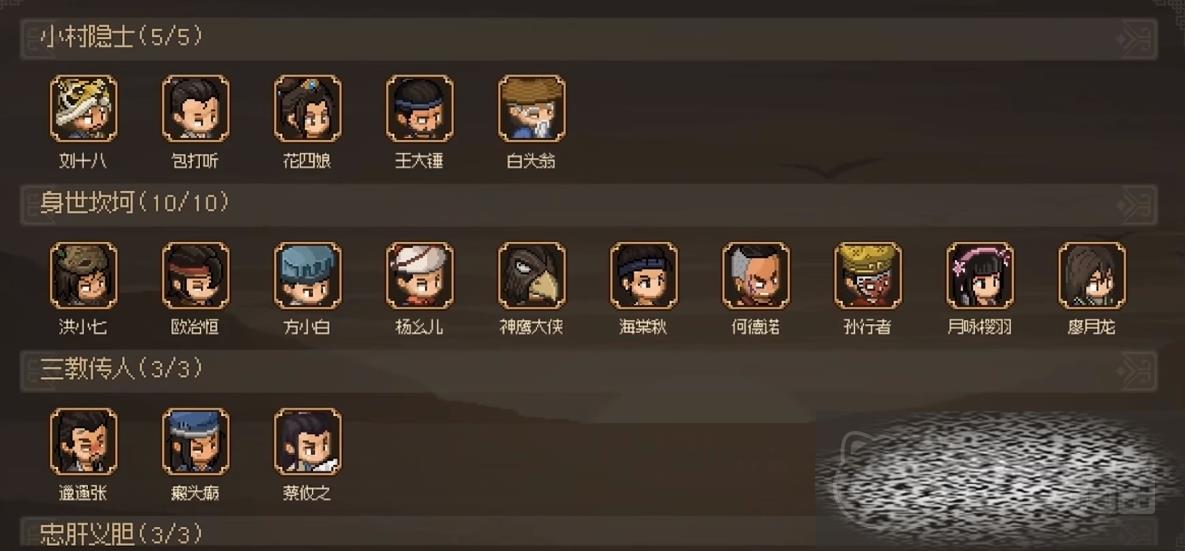This screenshot has height=551, width=1185.
Task: Choose the 花四娘 character avatar
Action: (x=308, y=108)
